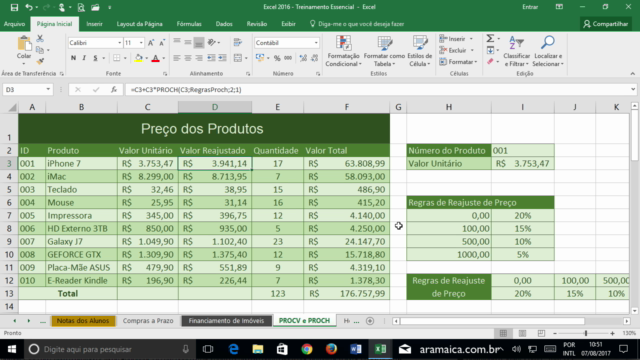Click the Merge and Center icon
Image resolution: width=640 pixels, height=360 pixels.
(238, 58)
